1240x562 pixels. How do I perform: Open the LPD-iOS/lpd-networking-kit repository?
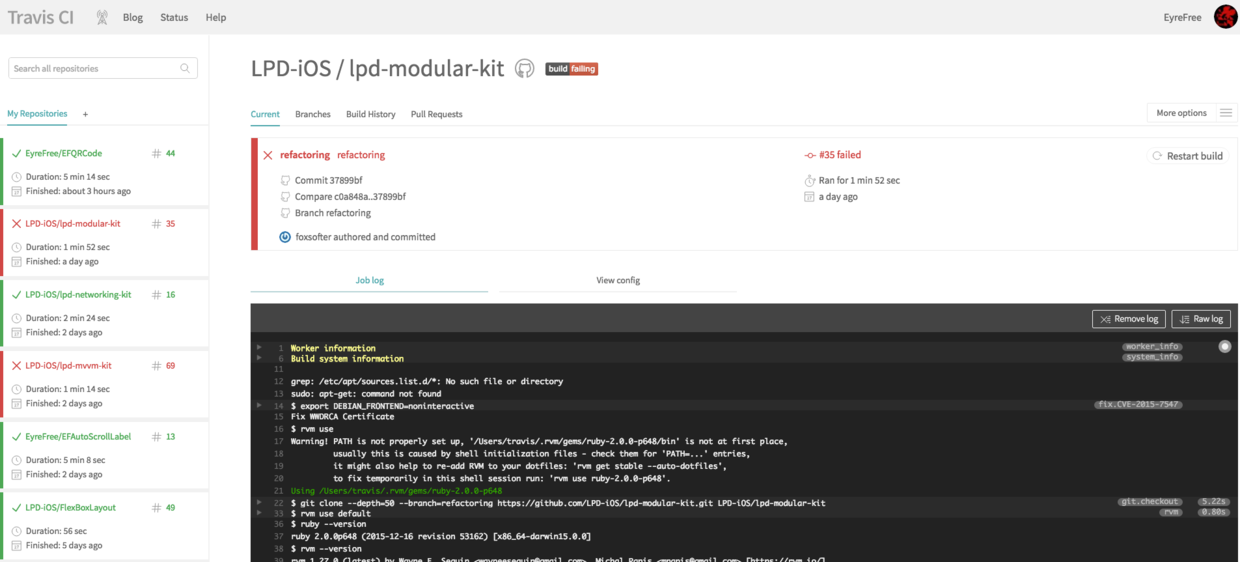(78, 295)
